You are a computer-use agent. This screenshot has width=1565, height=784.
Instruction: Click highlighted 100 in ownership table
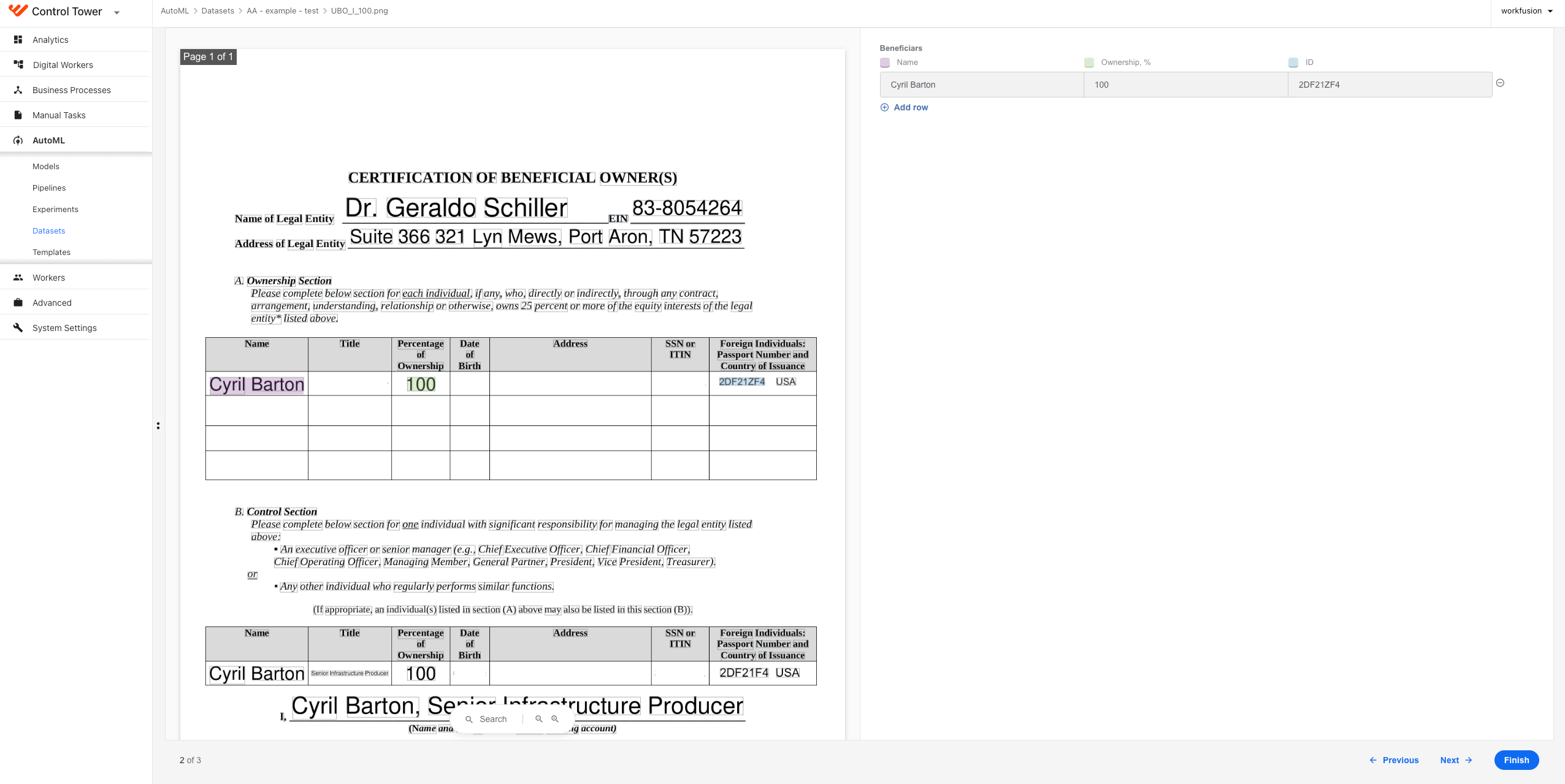(421, 384)
